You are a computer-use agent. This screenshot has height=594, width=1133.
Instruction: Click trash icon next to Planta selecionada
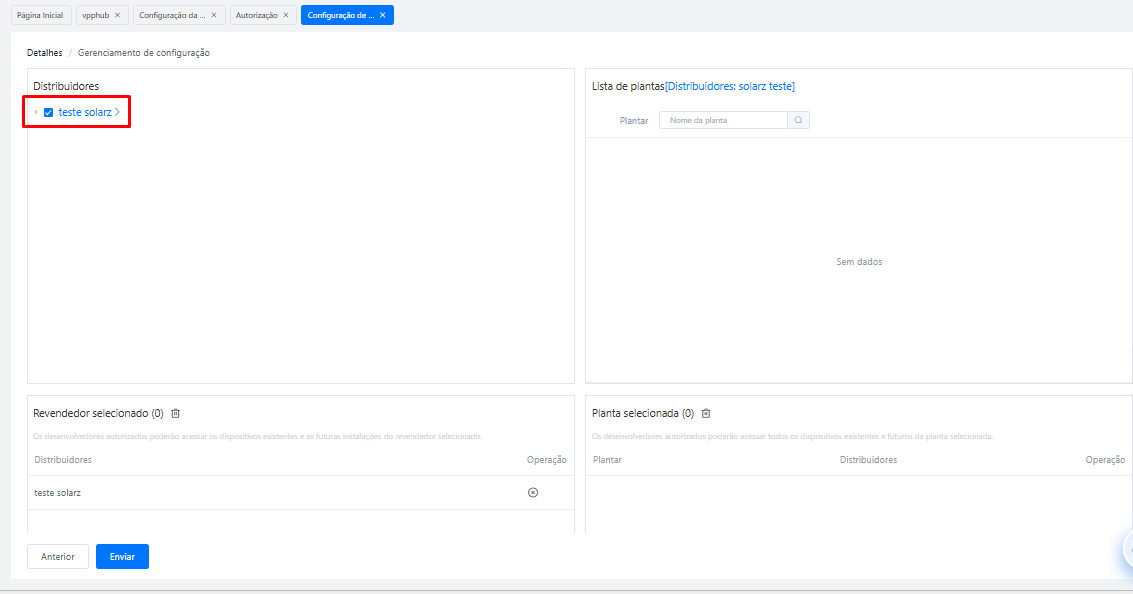pyautogui.click(x=705, y=413)
